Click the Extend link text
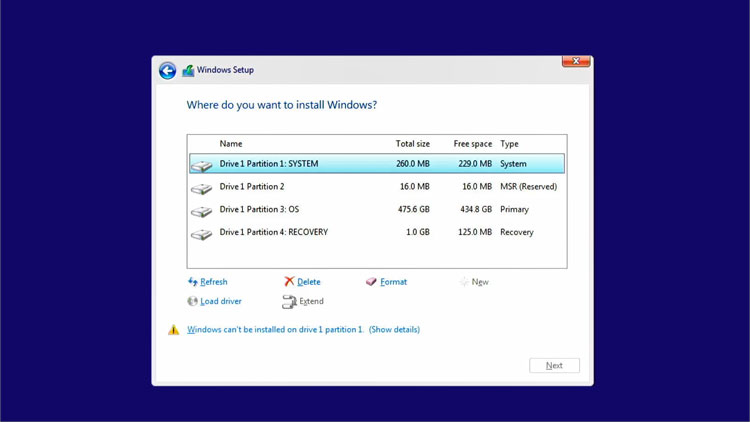This screenshot has height=422, width=750. (311, 301)
